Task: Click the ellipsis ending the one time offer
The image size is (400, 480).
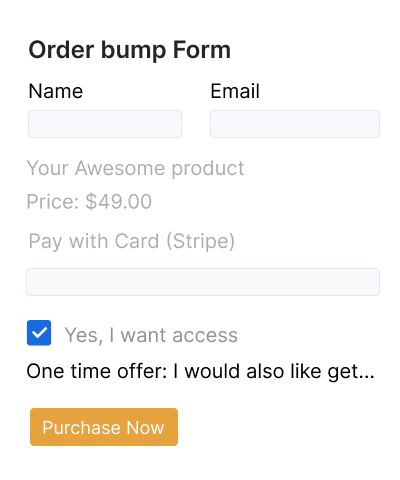Action: click(367, 377)
